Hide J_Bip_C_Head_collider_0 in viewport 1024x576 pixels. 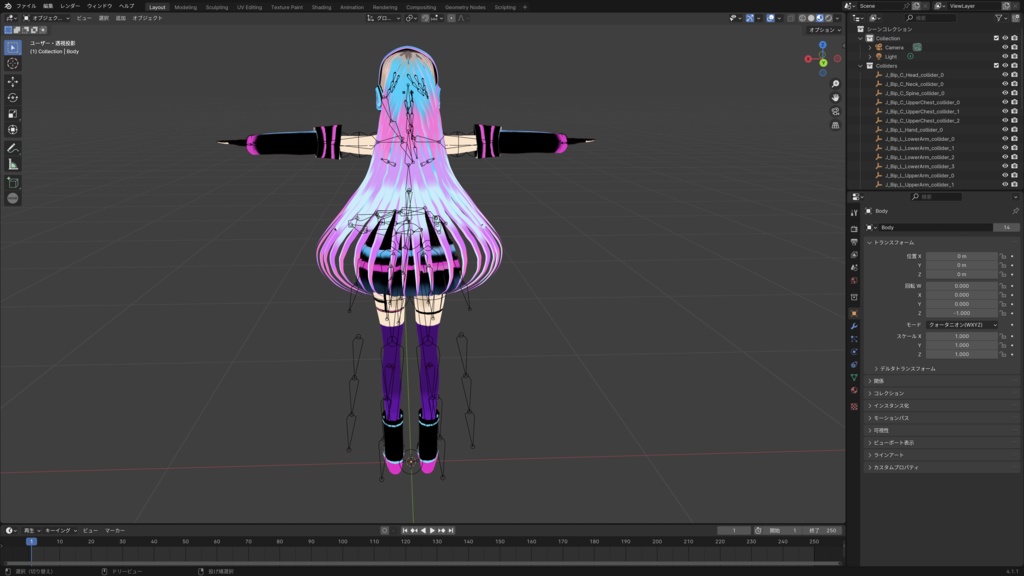[1005, 75]
